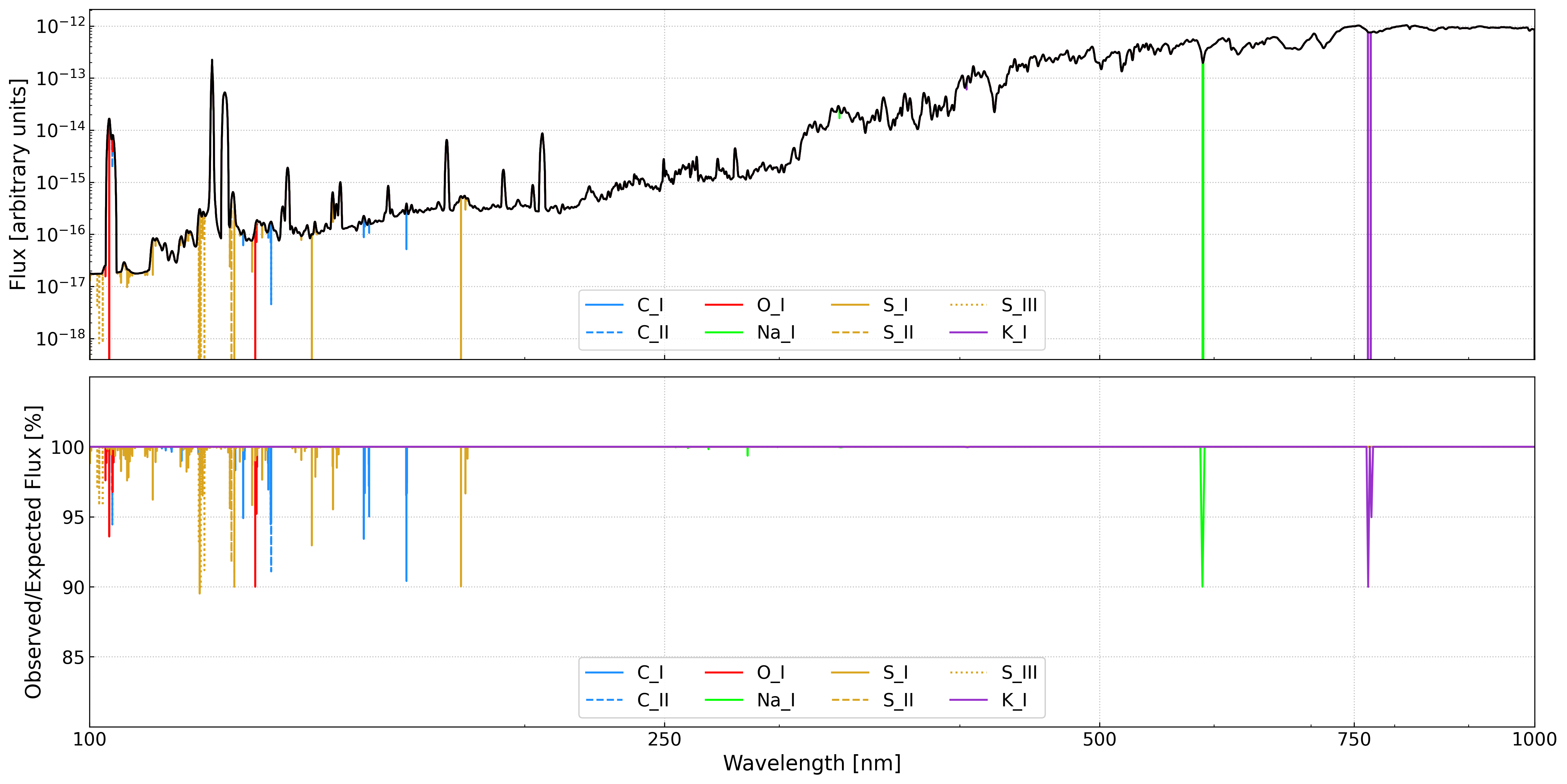Viewport: 1567px width, 784px height.
Task: Click the 250 tick on the wavelength axis
Action: [664, 740]
